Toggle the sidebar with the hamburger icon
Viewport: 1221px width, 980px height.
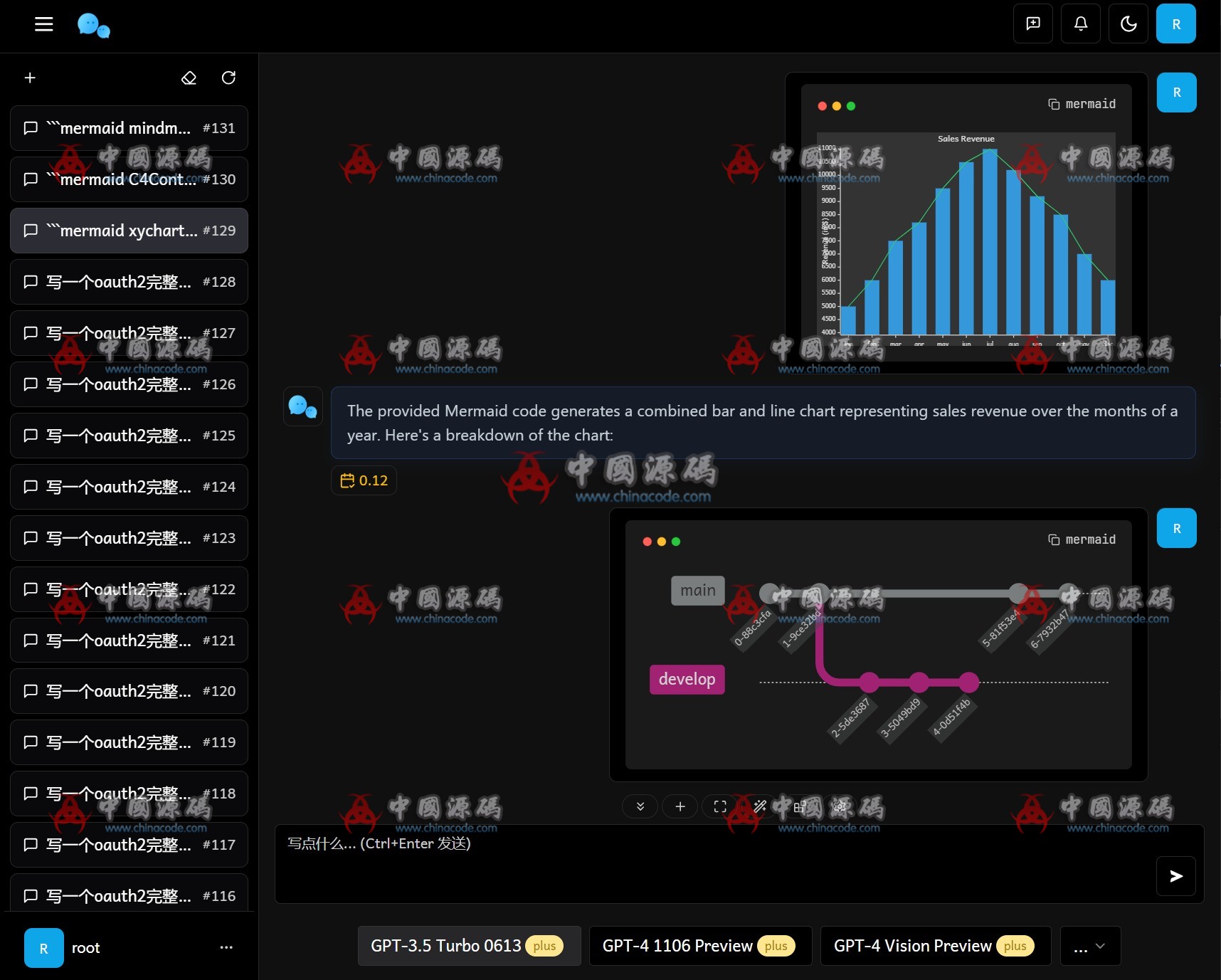click(x=43, y=23)
